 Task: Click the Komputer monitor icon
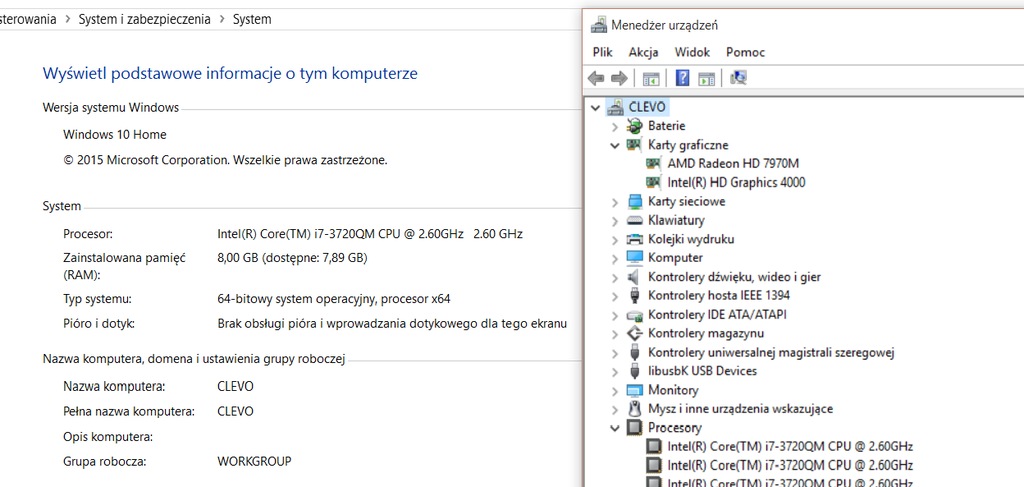[x=634, y=257]
